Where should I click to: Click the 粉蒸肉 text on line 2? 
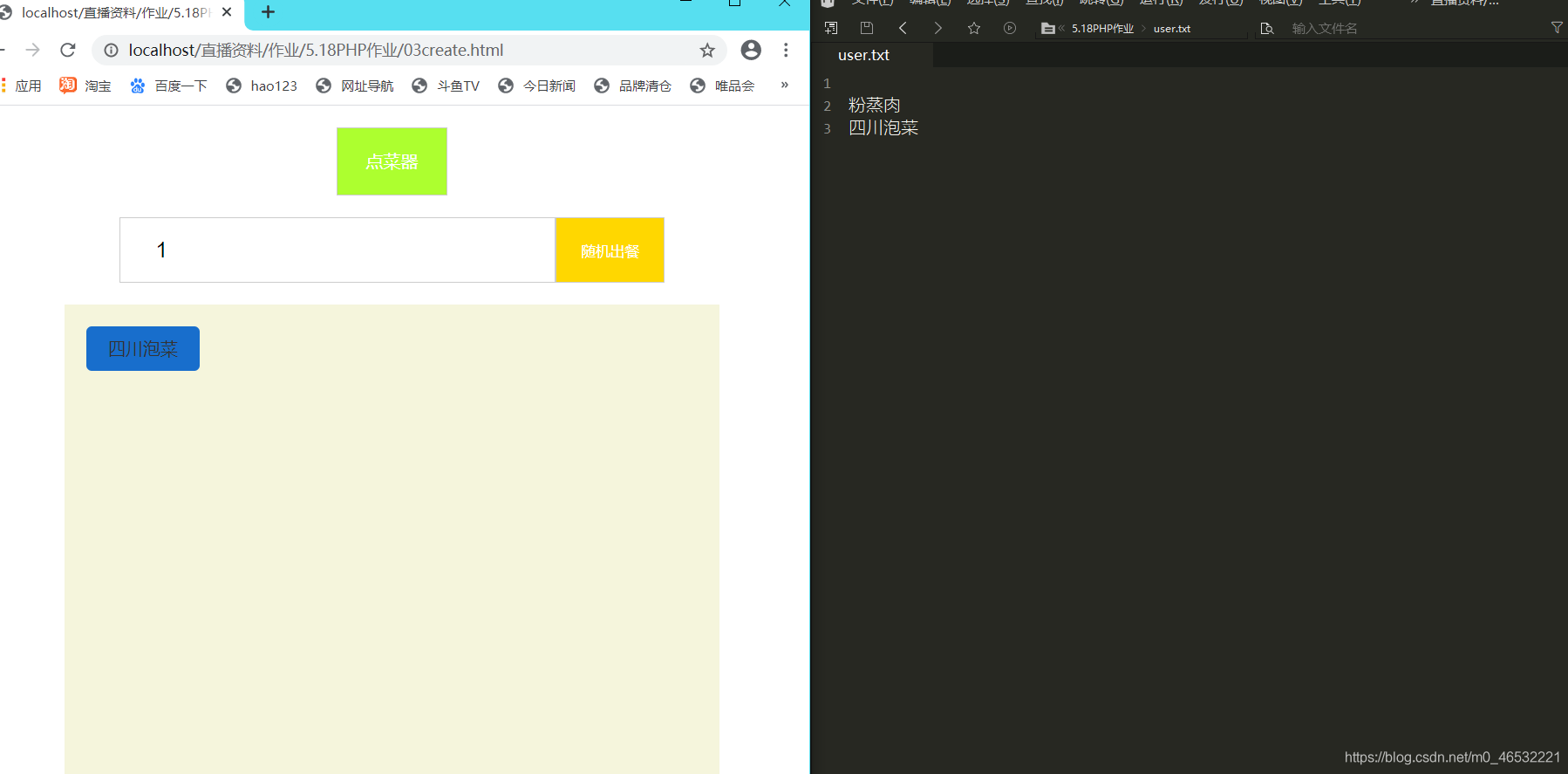[874, 106]
